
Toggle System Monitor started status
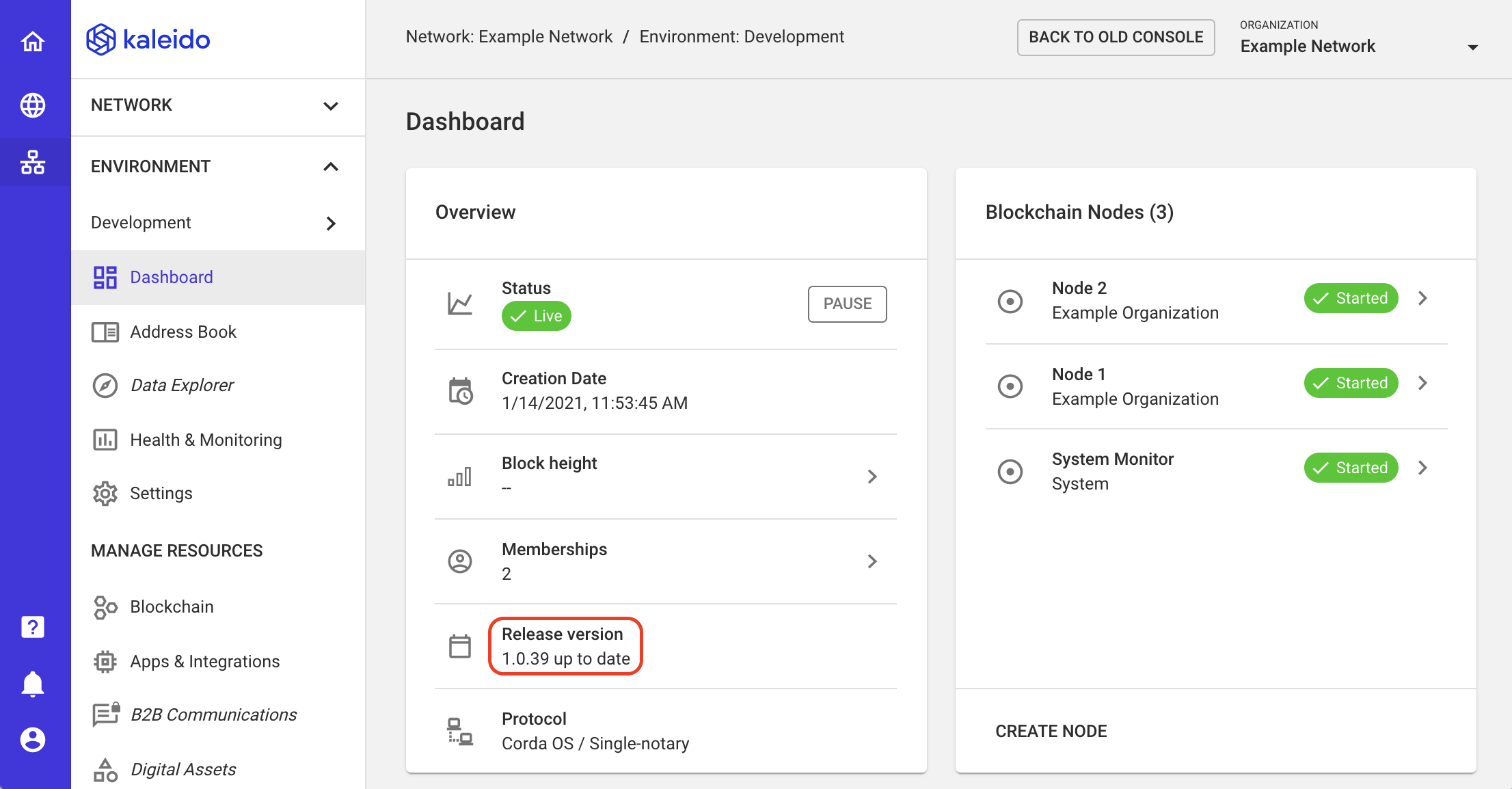point(1349,467)
